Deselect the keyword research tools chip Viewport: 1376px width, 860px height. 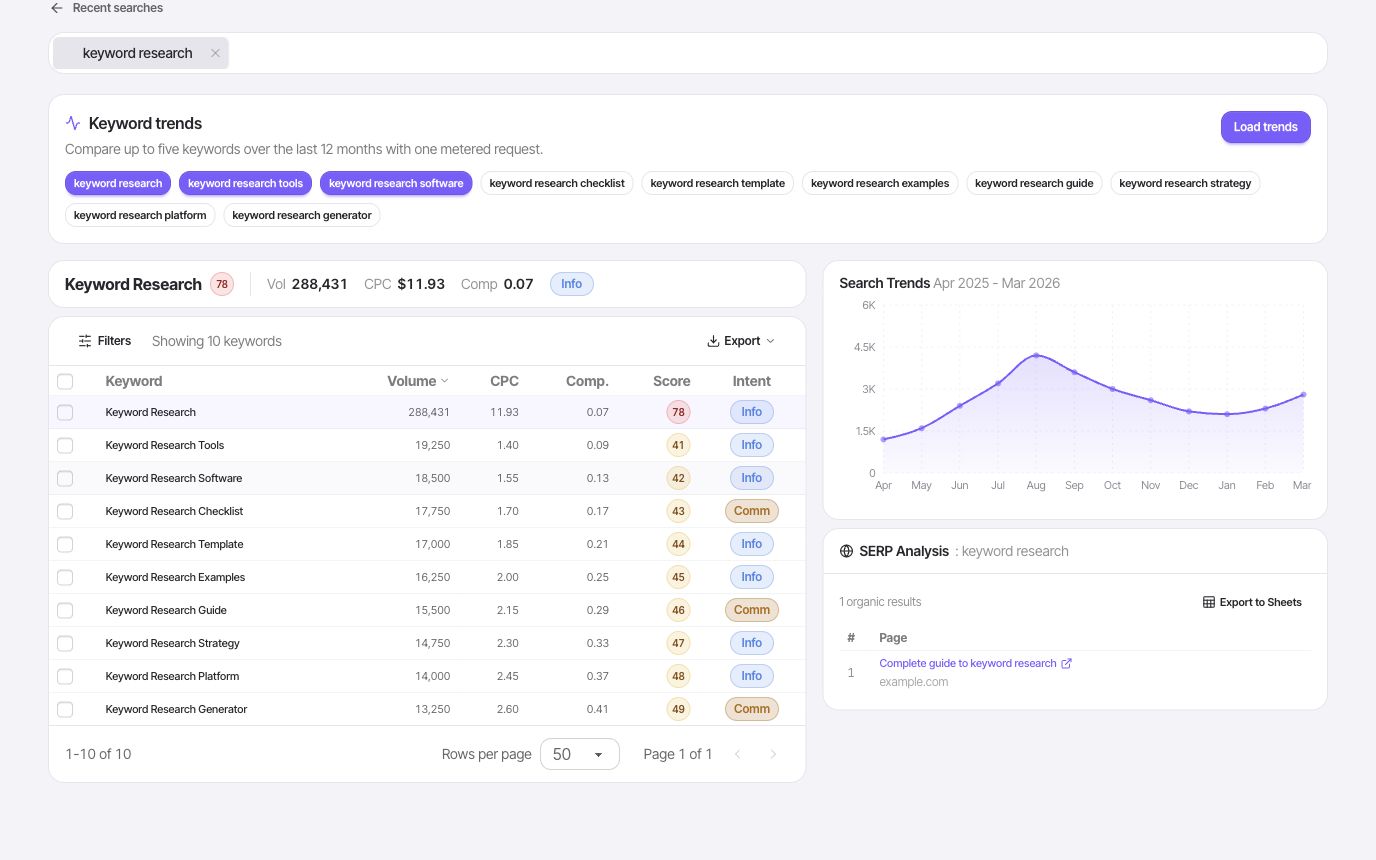click(x=245, y=183)
